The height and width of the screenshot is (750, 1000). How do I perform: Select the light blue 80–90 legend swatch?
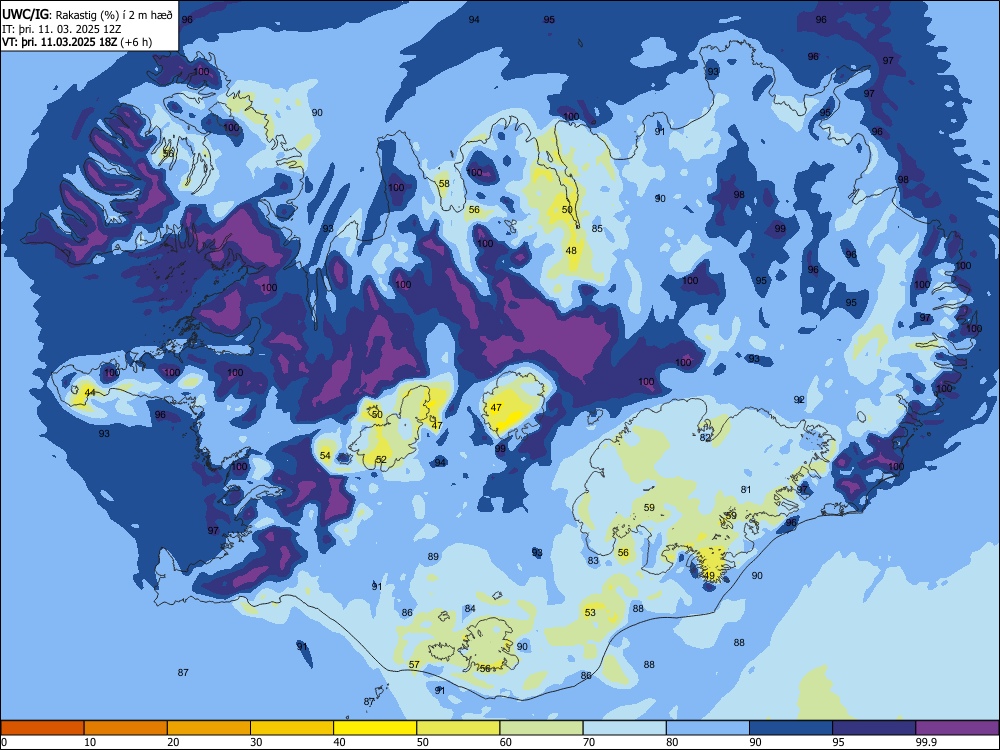click(708, 728)
